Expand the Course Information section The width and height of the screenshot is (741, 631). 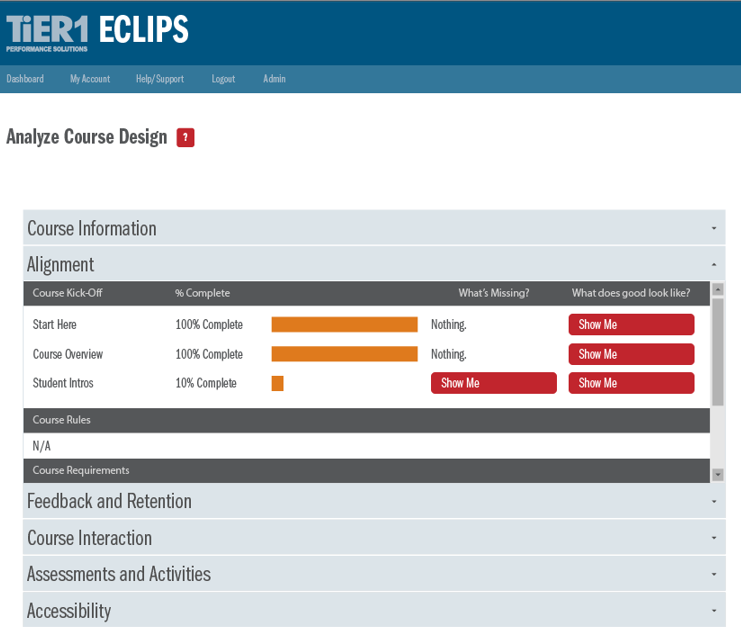374,228
